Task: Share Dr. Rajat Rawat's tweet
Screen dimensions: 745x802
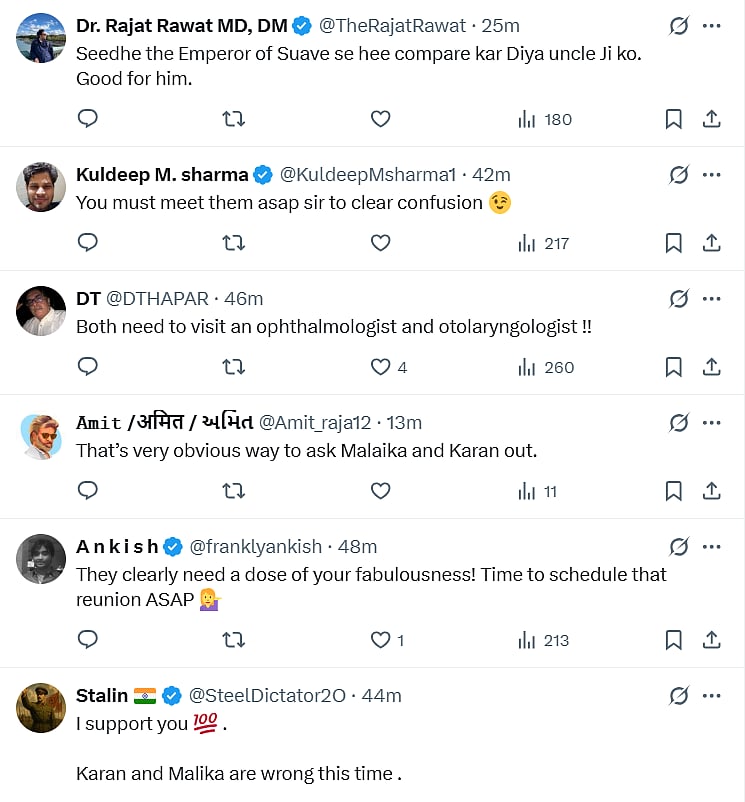Action: (x=712, y=119)
